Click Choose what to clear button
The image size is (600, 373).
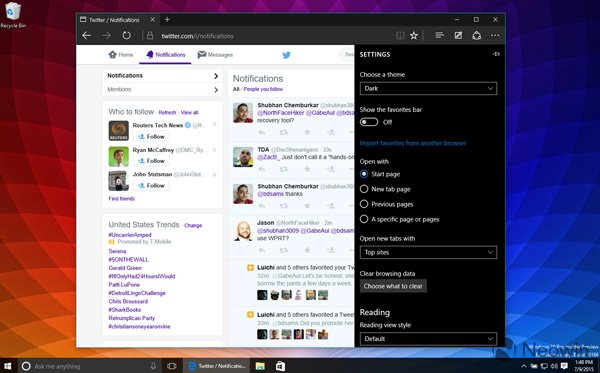tap(393, 286)
